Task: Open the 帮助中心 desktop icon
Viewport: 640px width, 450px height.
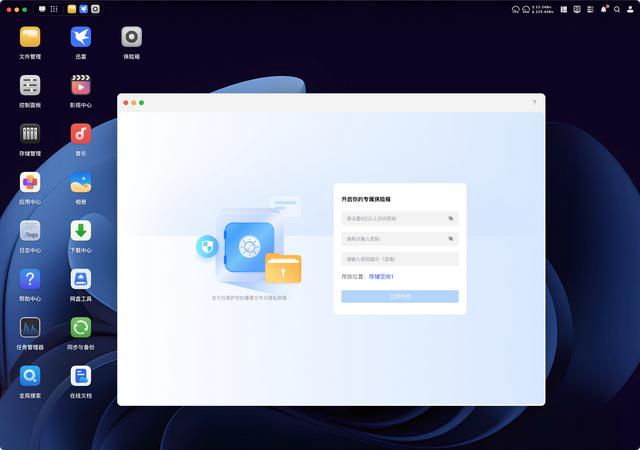Action: tap(30, 279)
